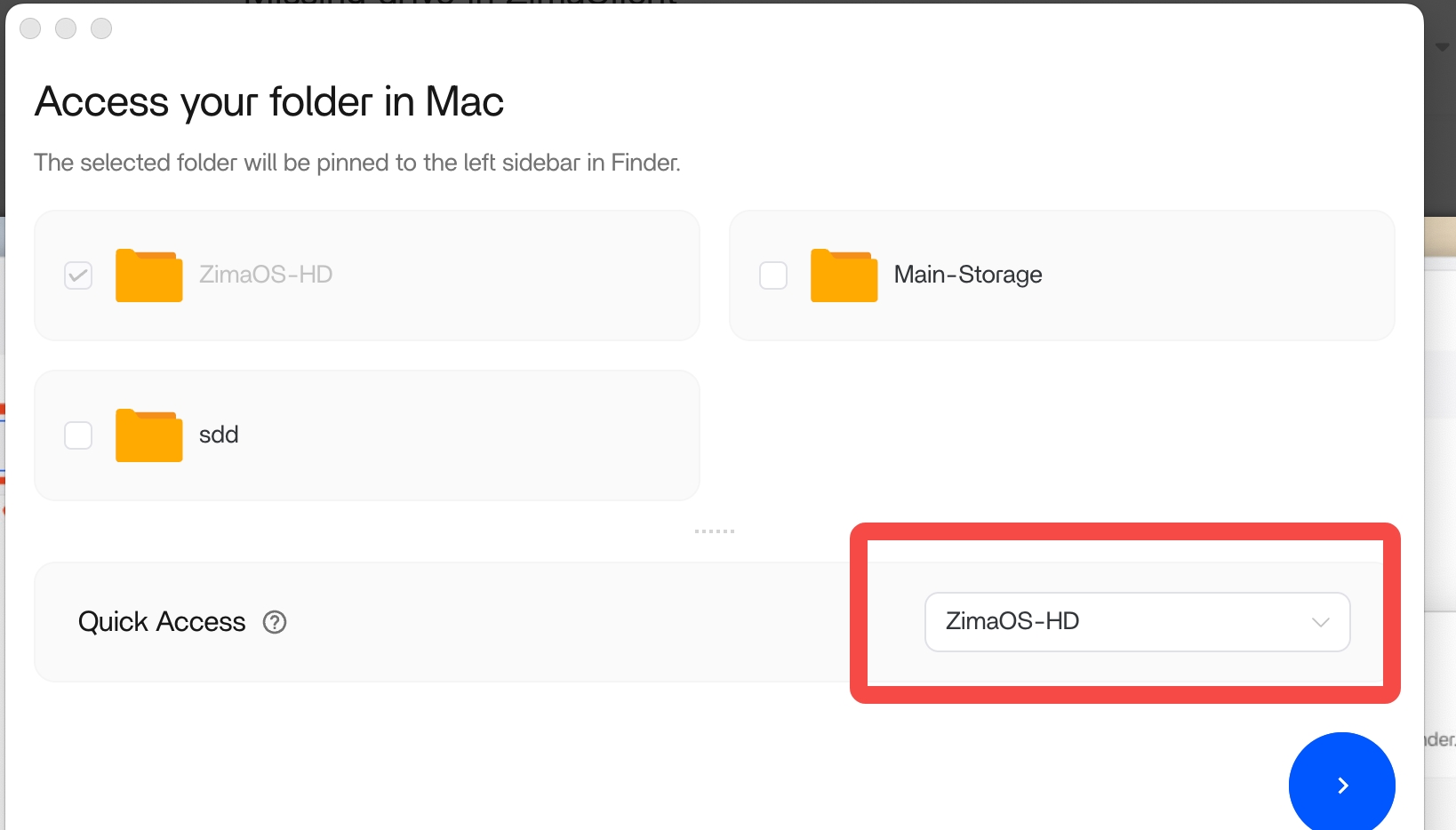Click the Main-Storage folder icon
The width and height of the screenshot is (1456, 830).
coord(844,275)
